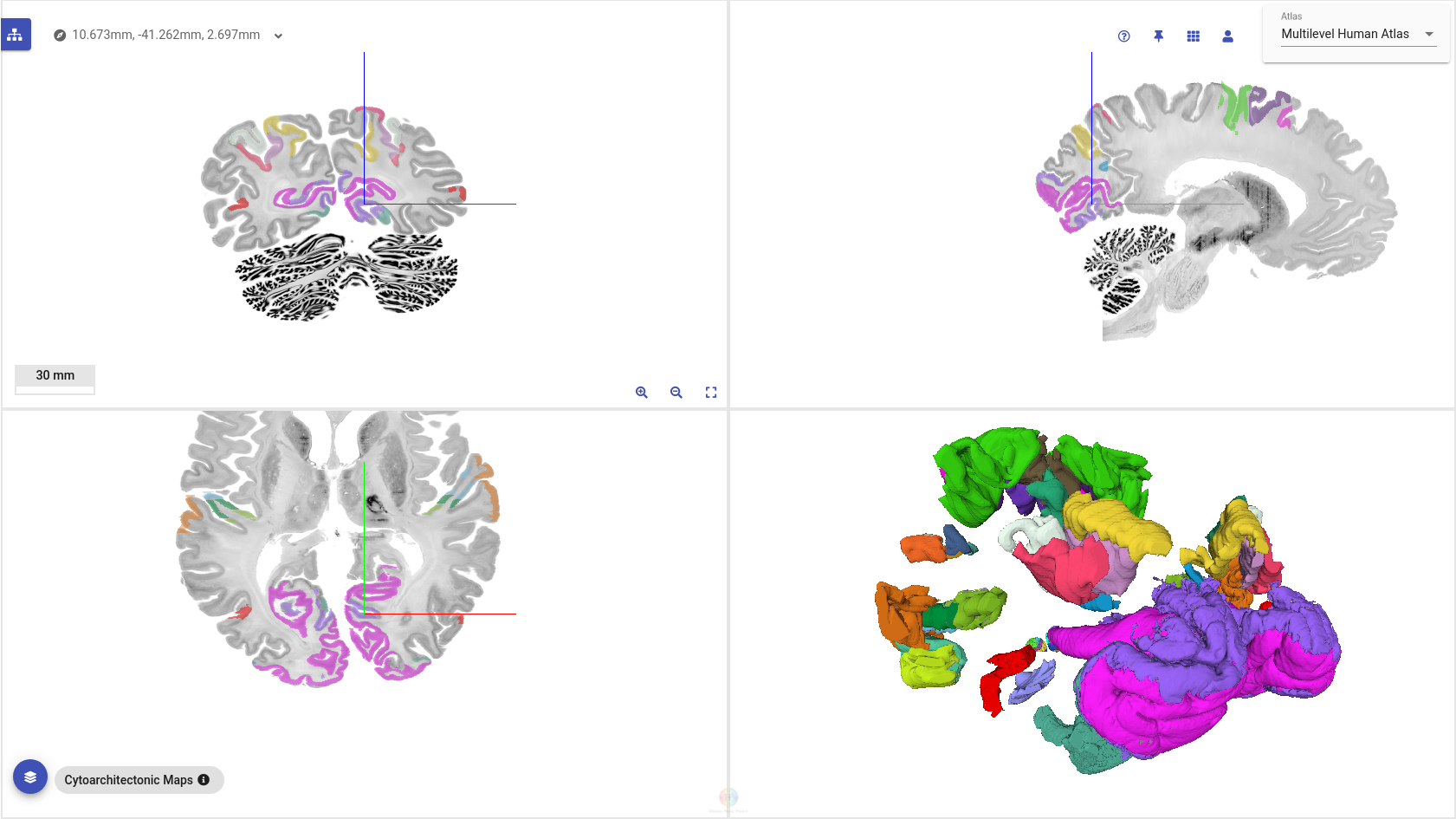Open the layers button at bottom left
The width and height of the screenshot is (1456, 819).
[x=30, y=777]
